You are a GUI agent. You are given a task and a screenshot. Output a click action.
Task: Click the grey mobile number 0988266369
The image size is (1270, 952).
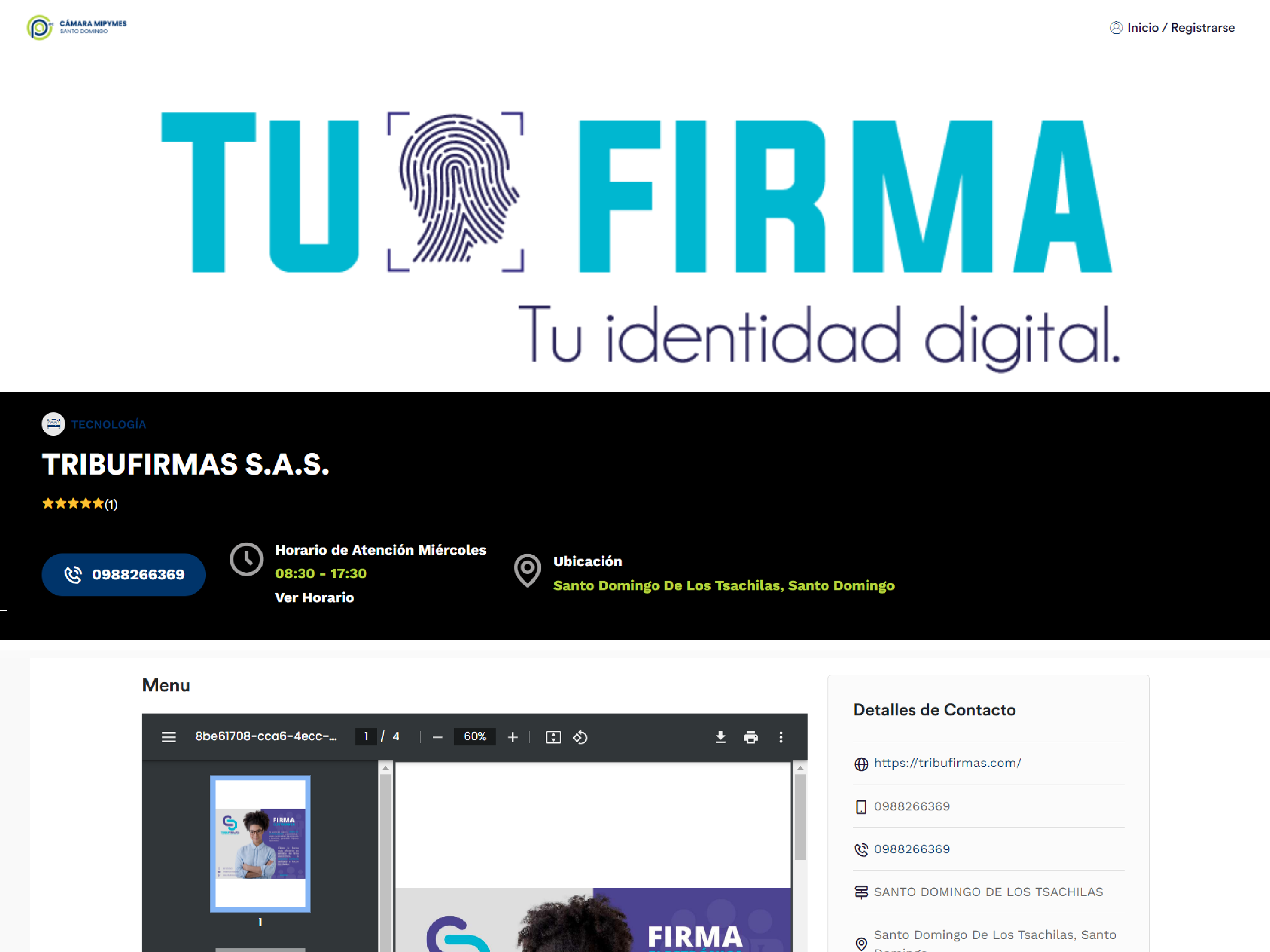[912, 806]
